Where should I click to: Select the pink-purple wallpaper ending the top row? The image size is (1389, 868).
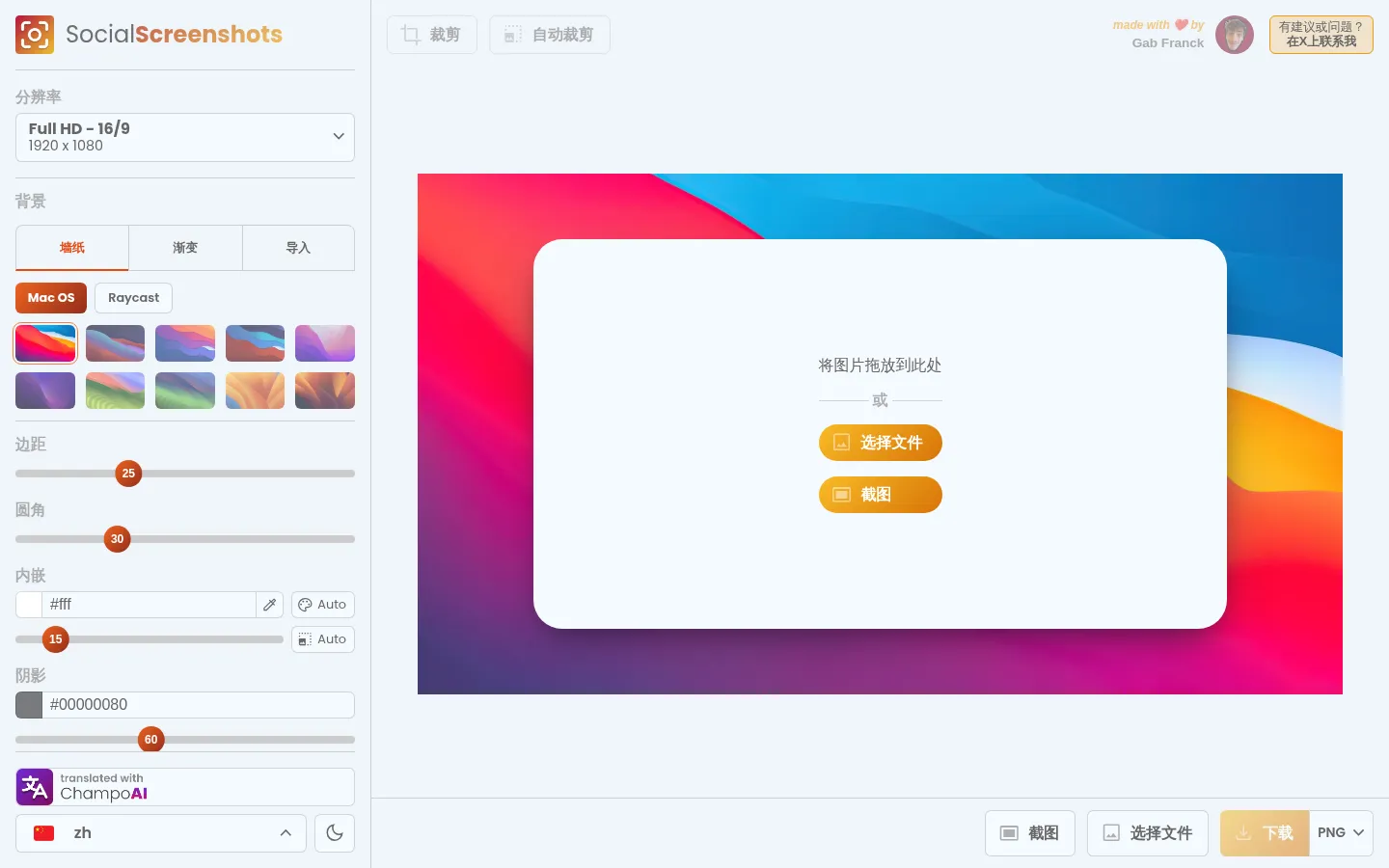point(325,343)
